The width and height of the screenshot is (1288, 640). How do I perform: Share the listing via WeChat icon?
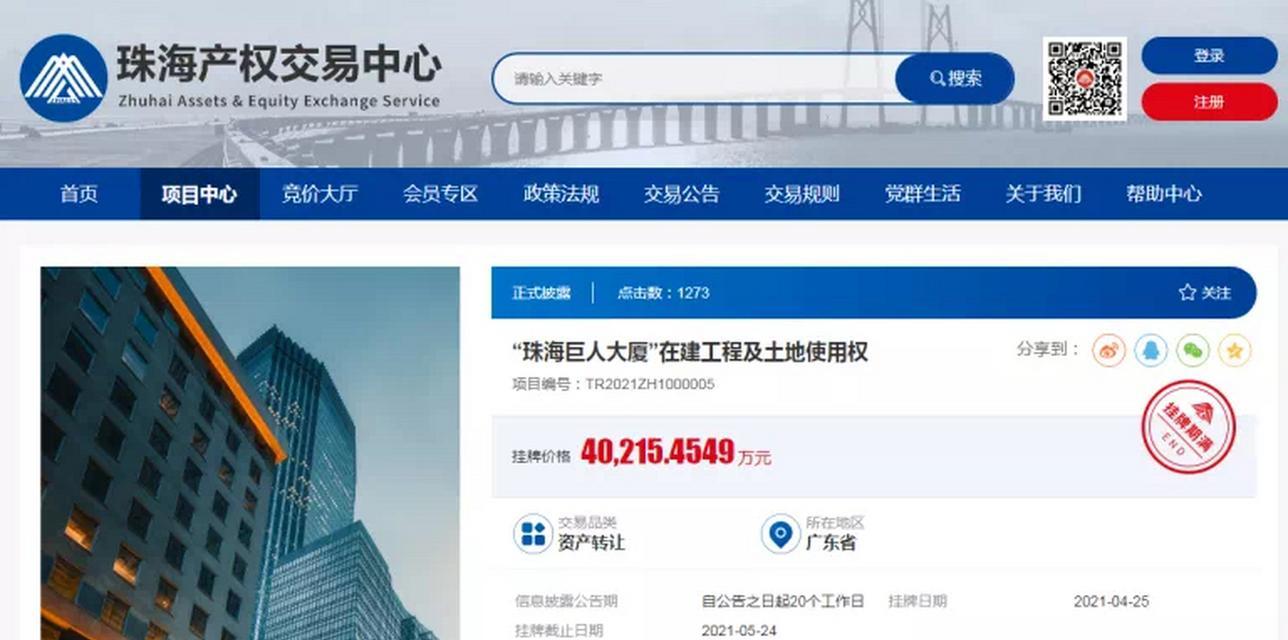coord(1192,351)
